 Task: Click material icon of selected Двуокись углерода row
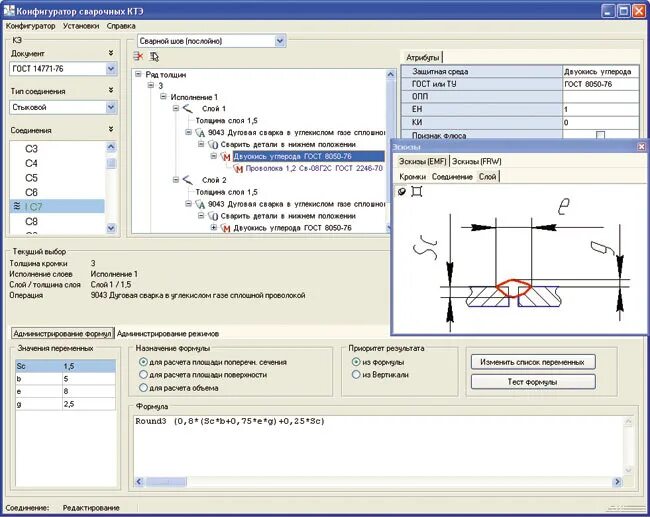(x=226, y=157)
